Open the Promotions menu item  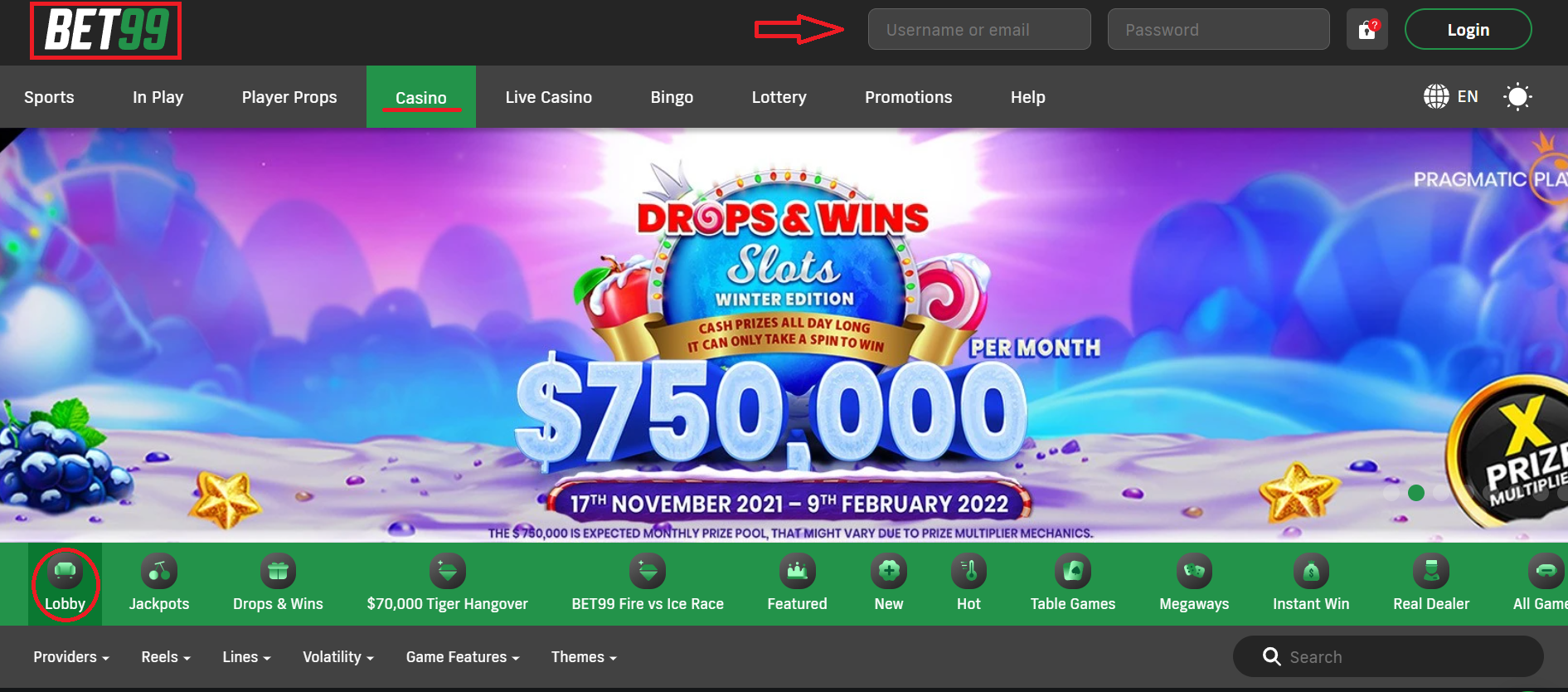(909, 97)
